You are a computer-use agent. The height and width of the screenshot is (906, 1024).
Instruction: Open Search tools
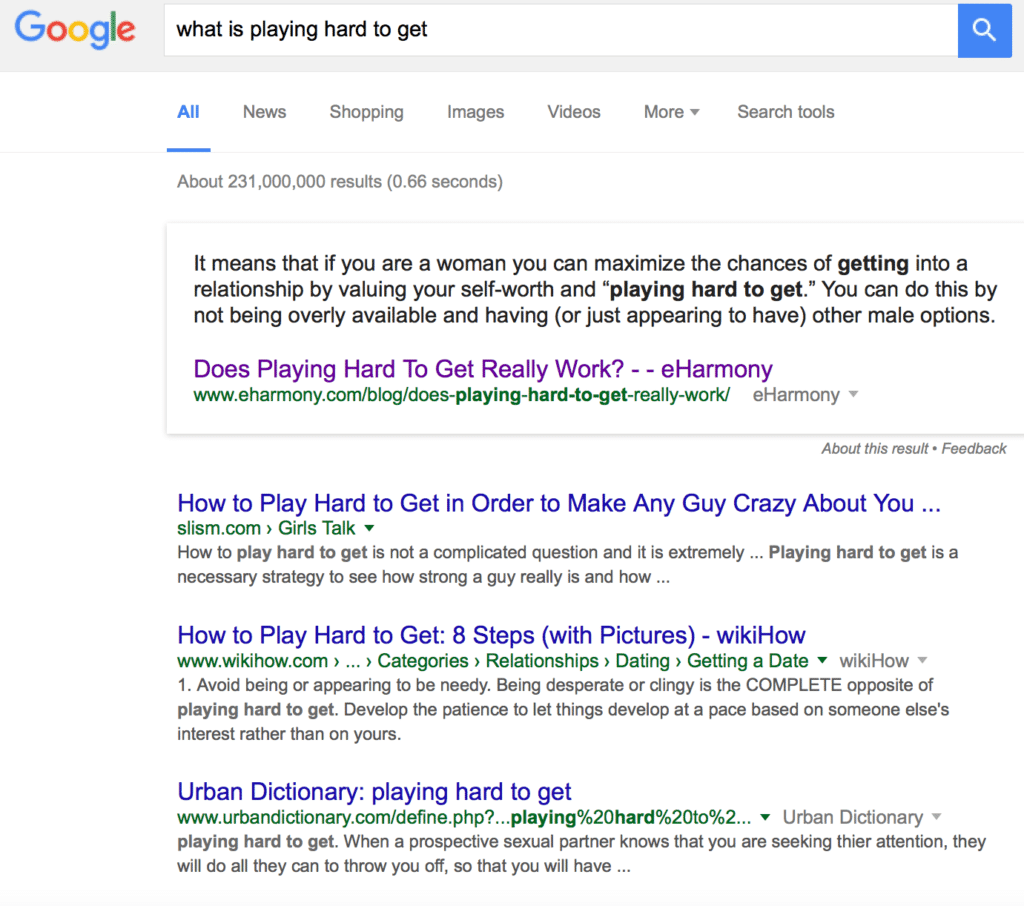pyautogui.click(x=786, y=112)
